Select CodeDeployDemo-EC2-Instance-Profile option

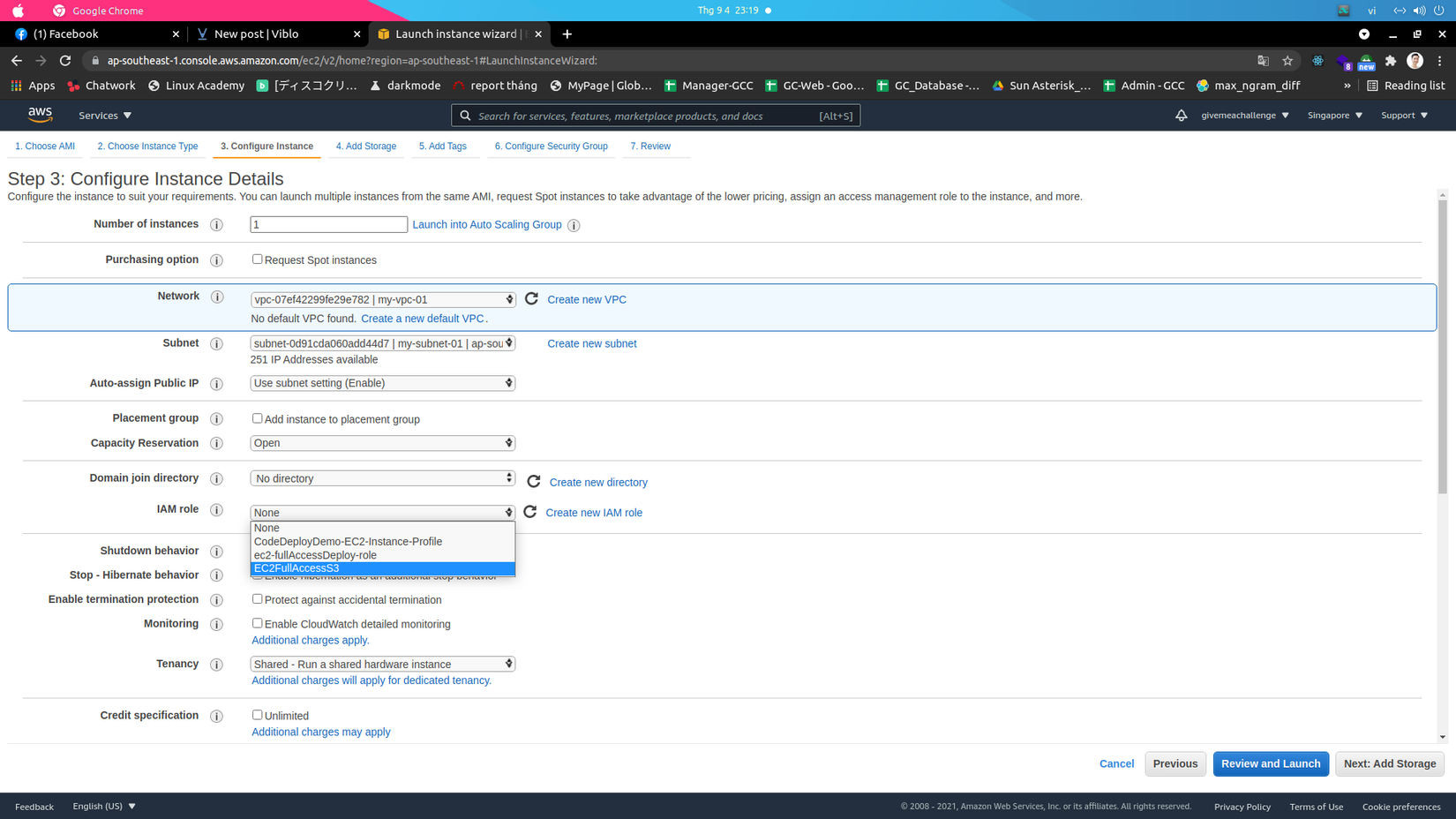383,541
